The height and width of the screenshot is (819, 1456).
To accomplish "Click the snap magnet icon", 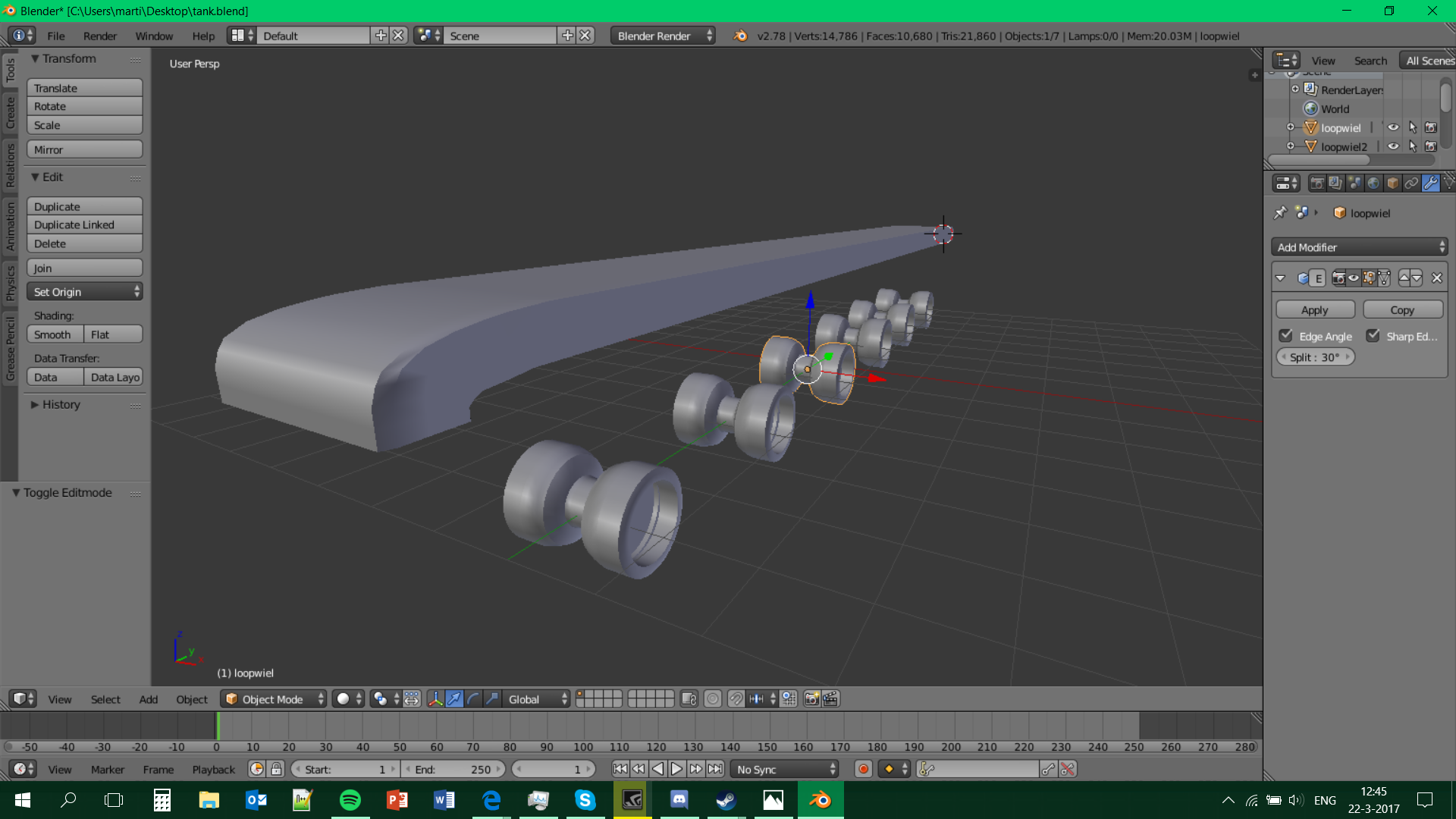I will 736,699.
